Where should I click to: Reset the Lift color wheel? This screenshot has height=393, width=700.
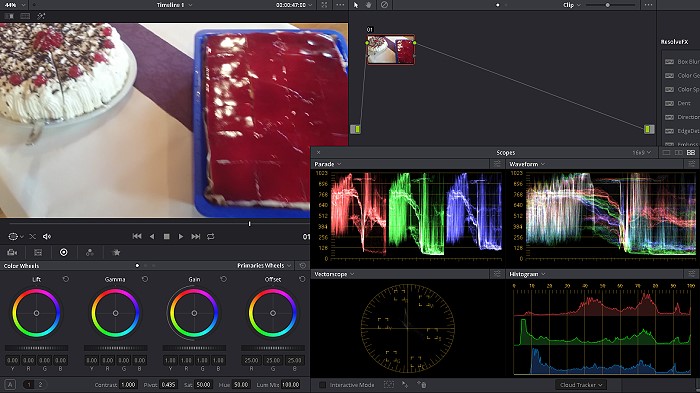point(66,279)
